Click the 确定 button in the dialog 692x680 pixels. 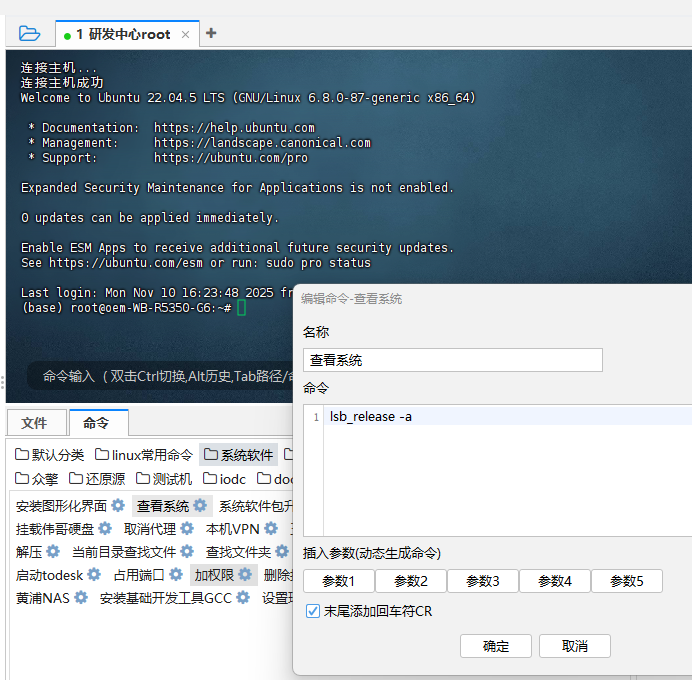coord(496,646)
